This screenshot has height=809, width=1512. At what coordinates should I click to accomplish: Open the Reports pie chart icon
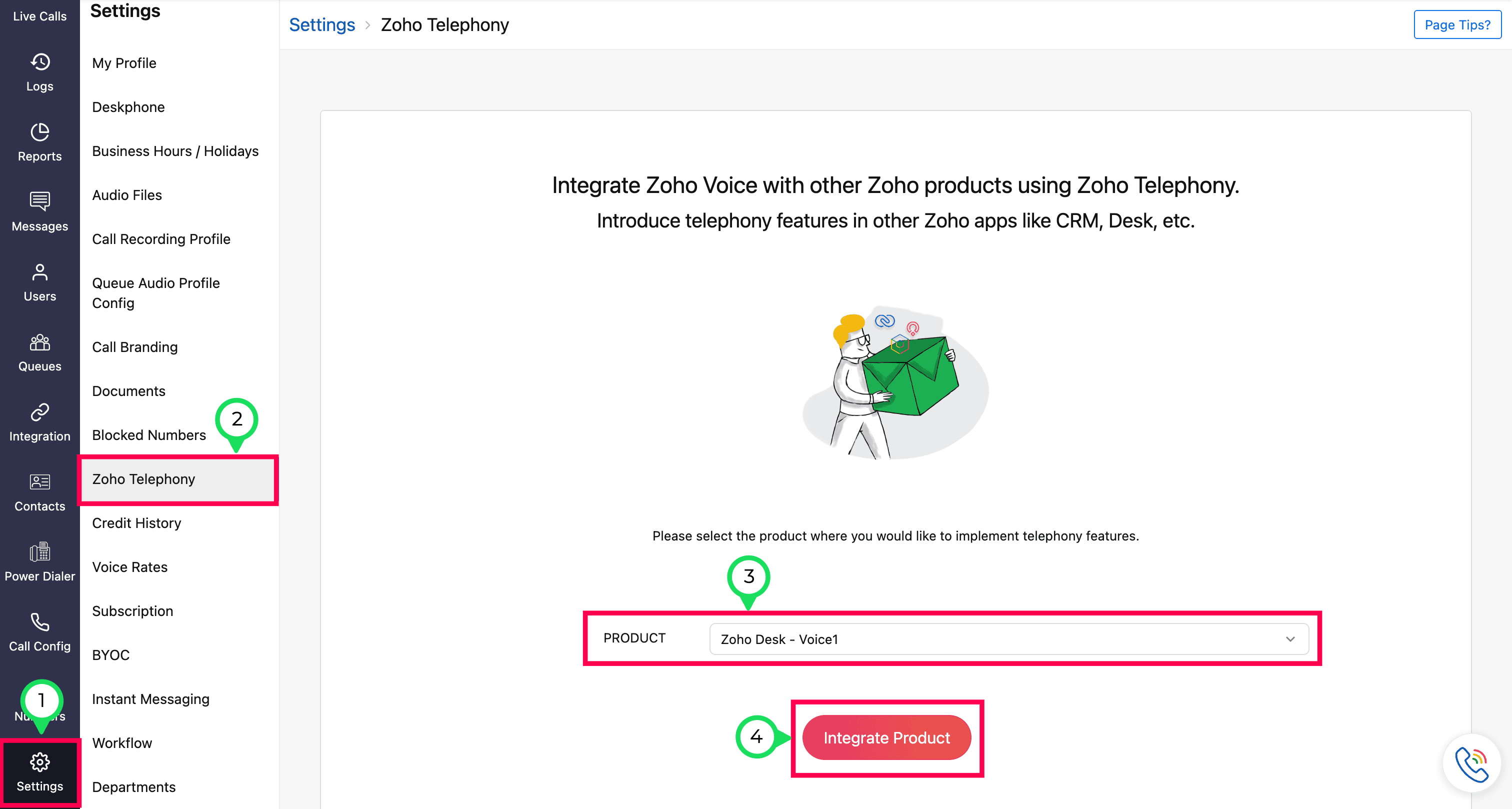click(x=40, y=132)
